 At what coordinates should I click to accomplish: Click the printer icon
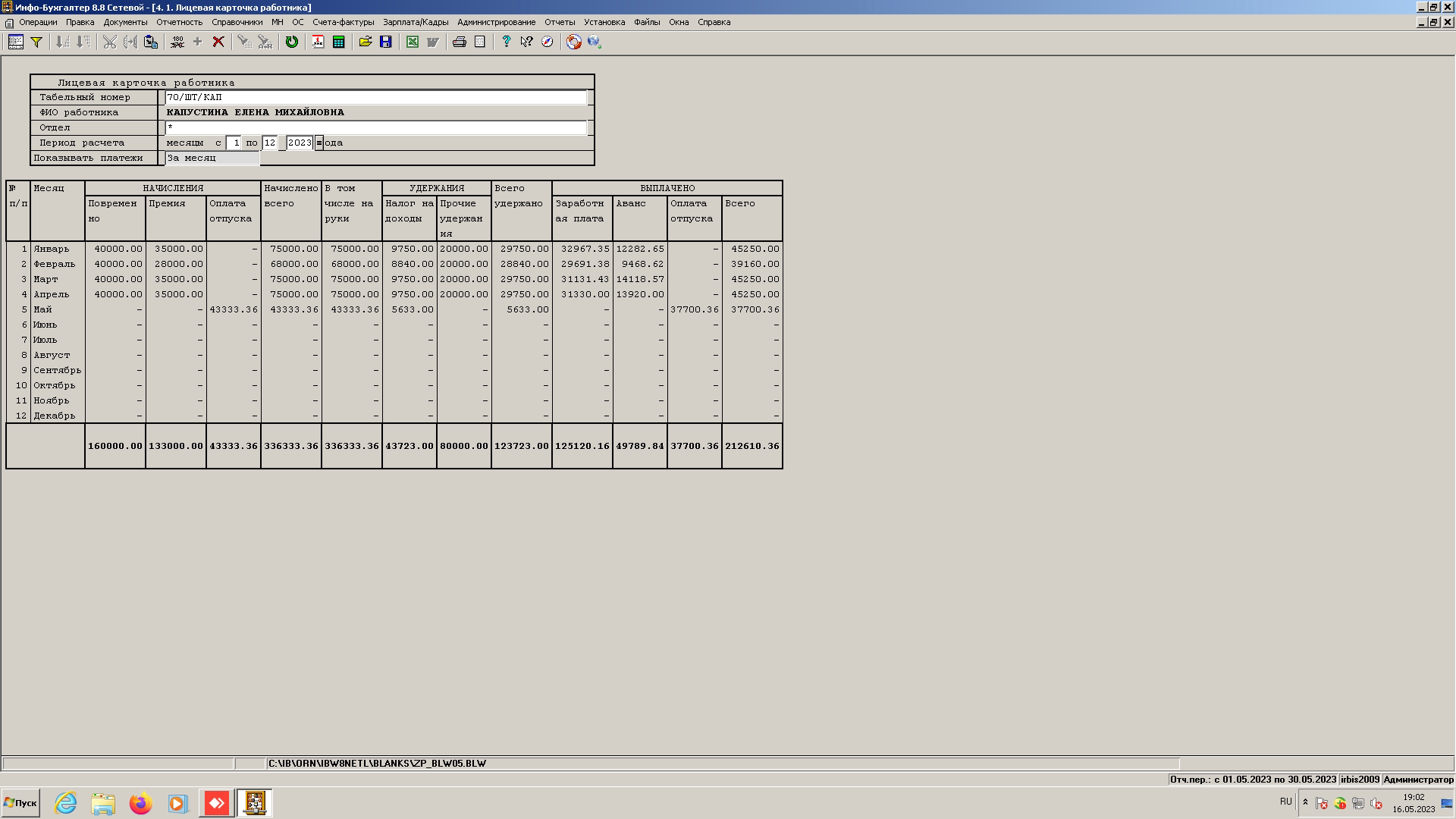click(x=460, y=42)
